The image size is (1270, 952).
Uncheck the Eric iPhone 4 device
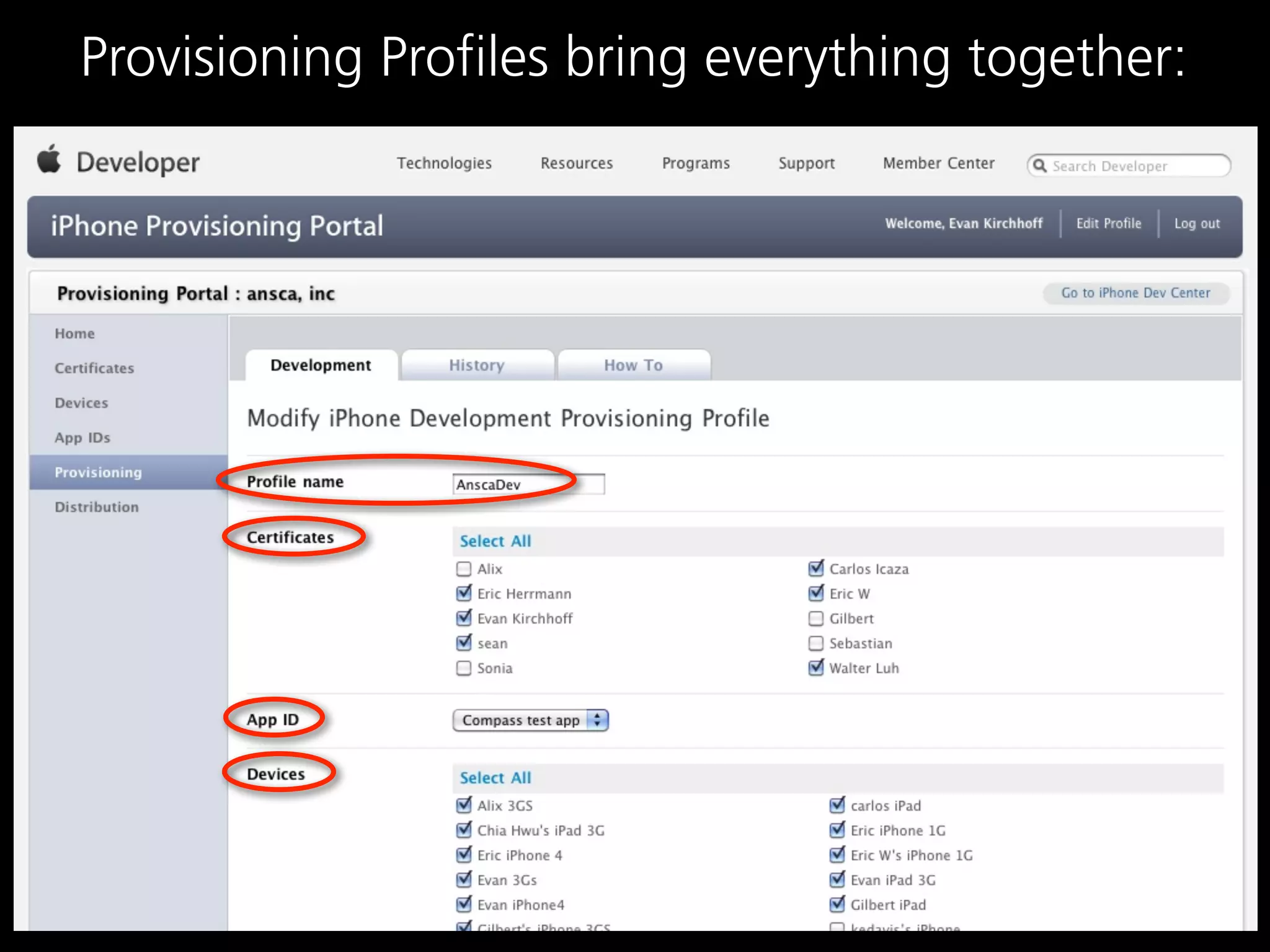pos(463,855)
